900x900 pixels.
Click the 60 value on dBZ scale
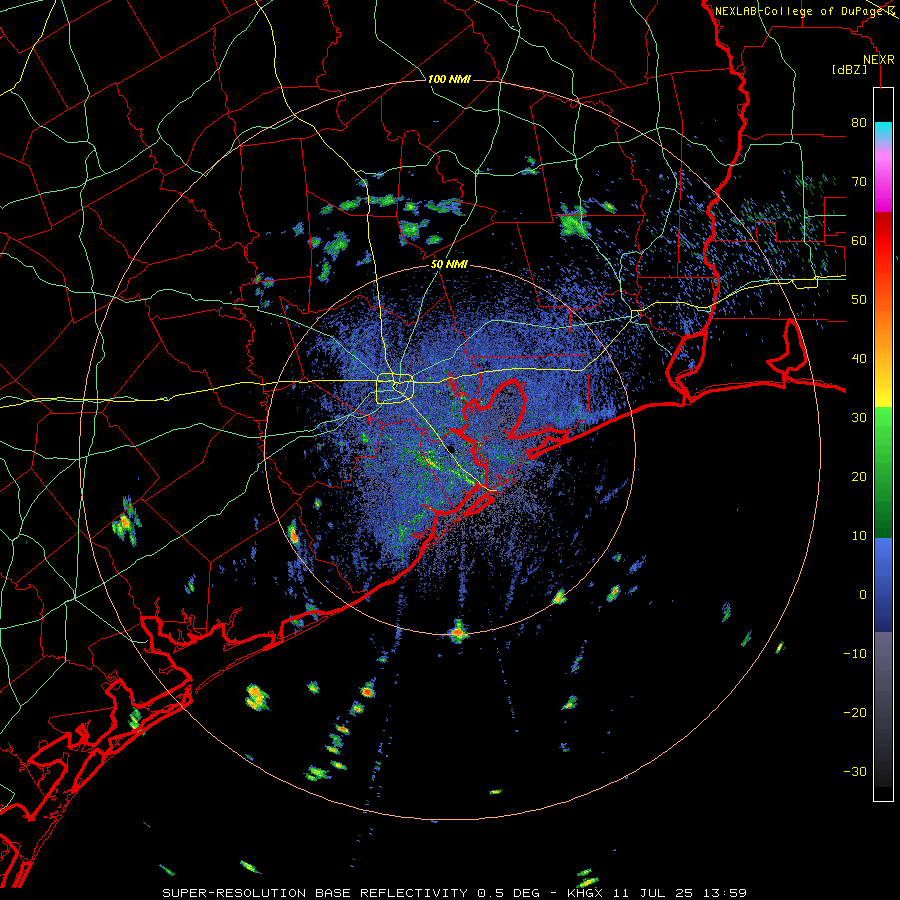click(859, 241)
